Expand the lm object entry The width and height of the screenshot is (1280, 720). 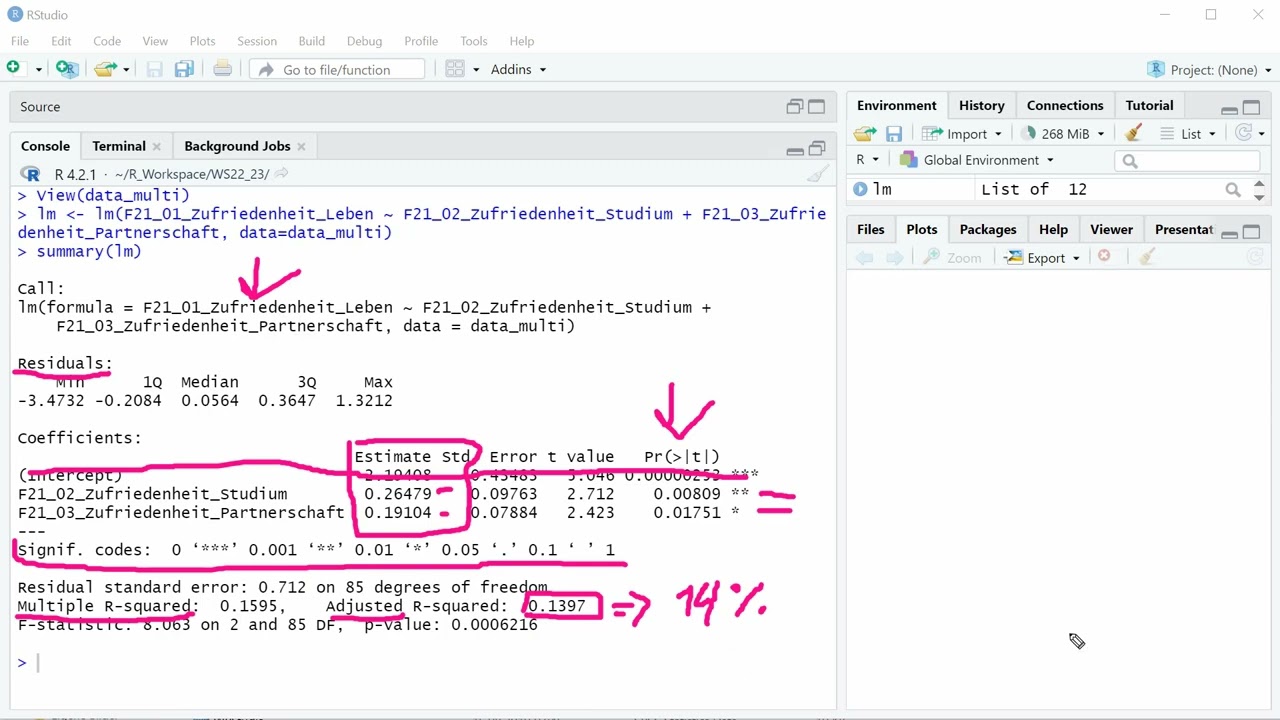point(860,189)
